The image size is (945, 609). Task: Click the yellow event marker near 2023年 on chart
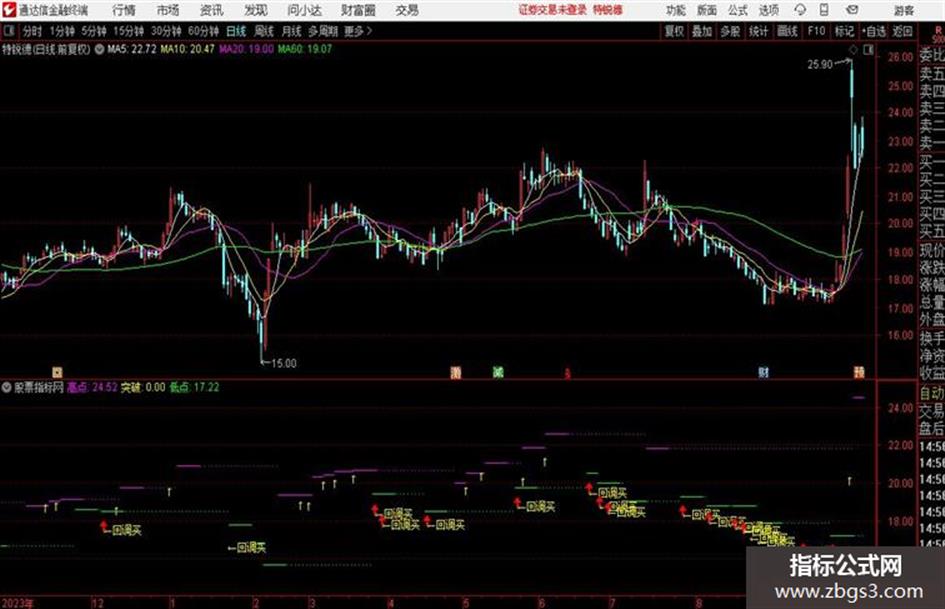point(57,372)
